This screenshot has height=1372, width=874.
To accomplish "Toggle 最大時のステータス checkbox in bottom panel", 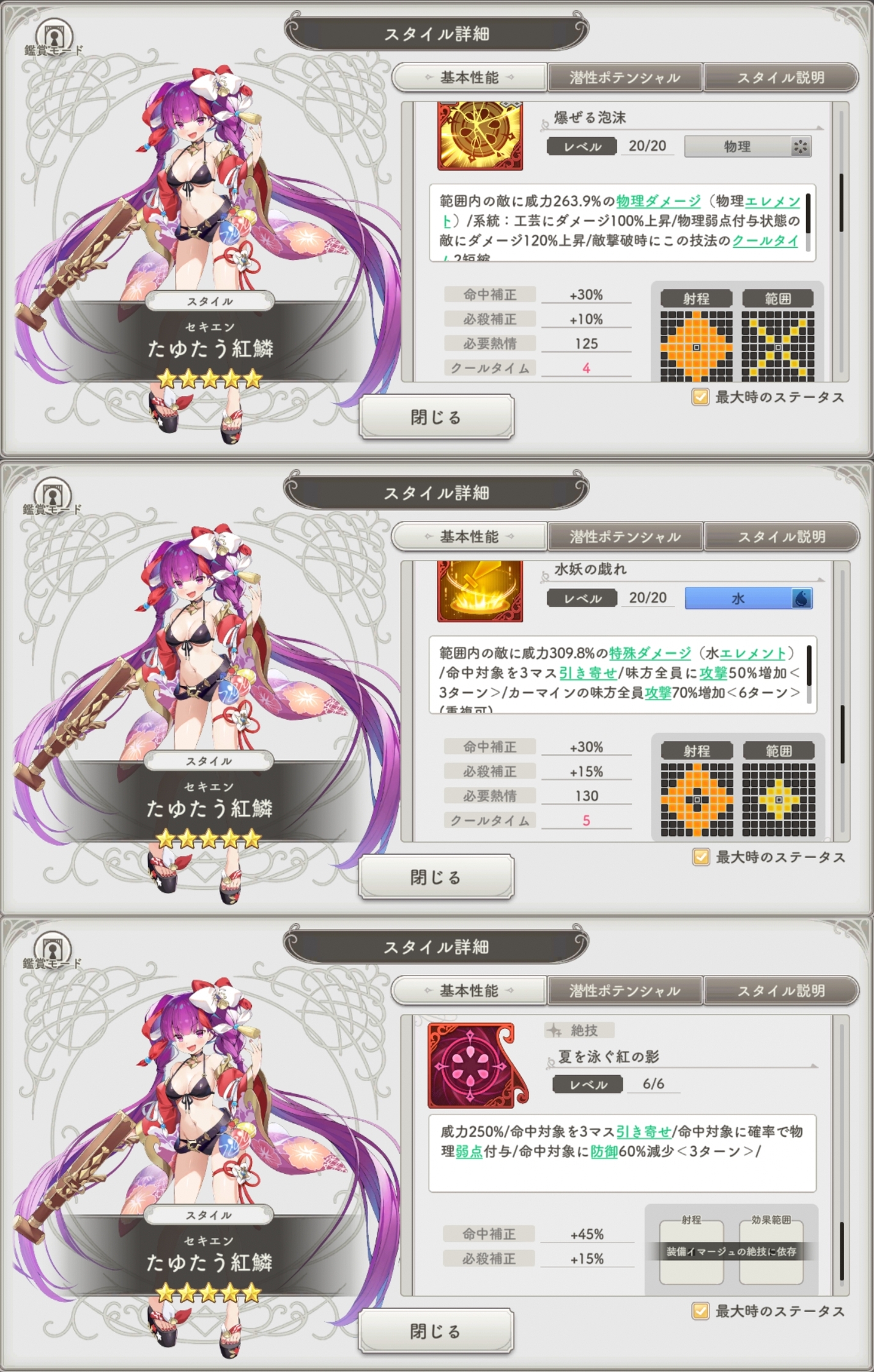I will (700, 1311).
